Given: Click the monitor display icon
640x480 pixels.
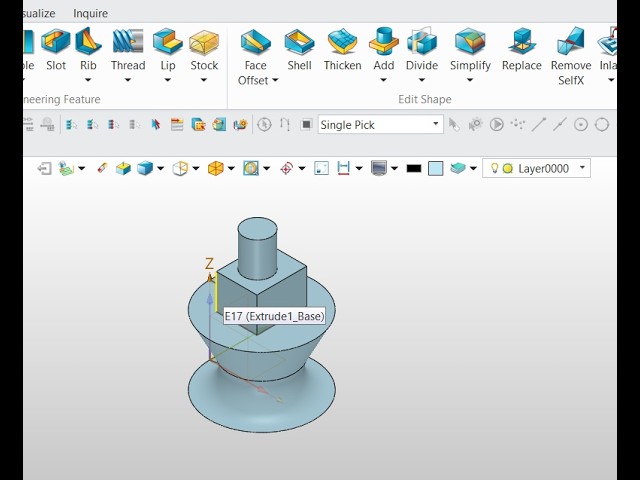Looking at the screenshot, I should pos(379,168).
